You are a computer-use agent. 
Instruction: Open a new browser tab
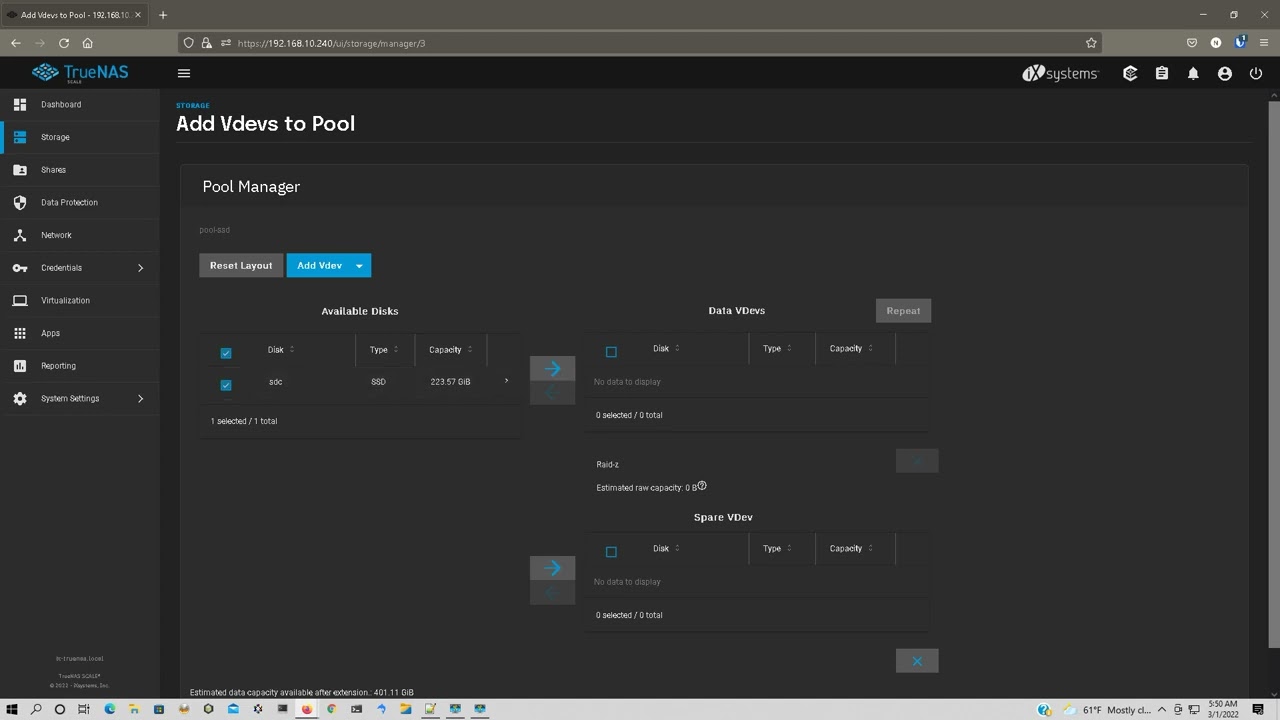coord(163,15)
